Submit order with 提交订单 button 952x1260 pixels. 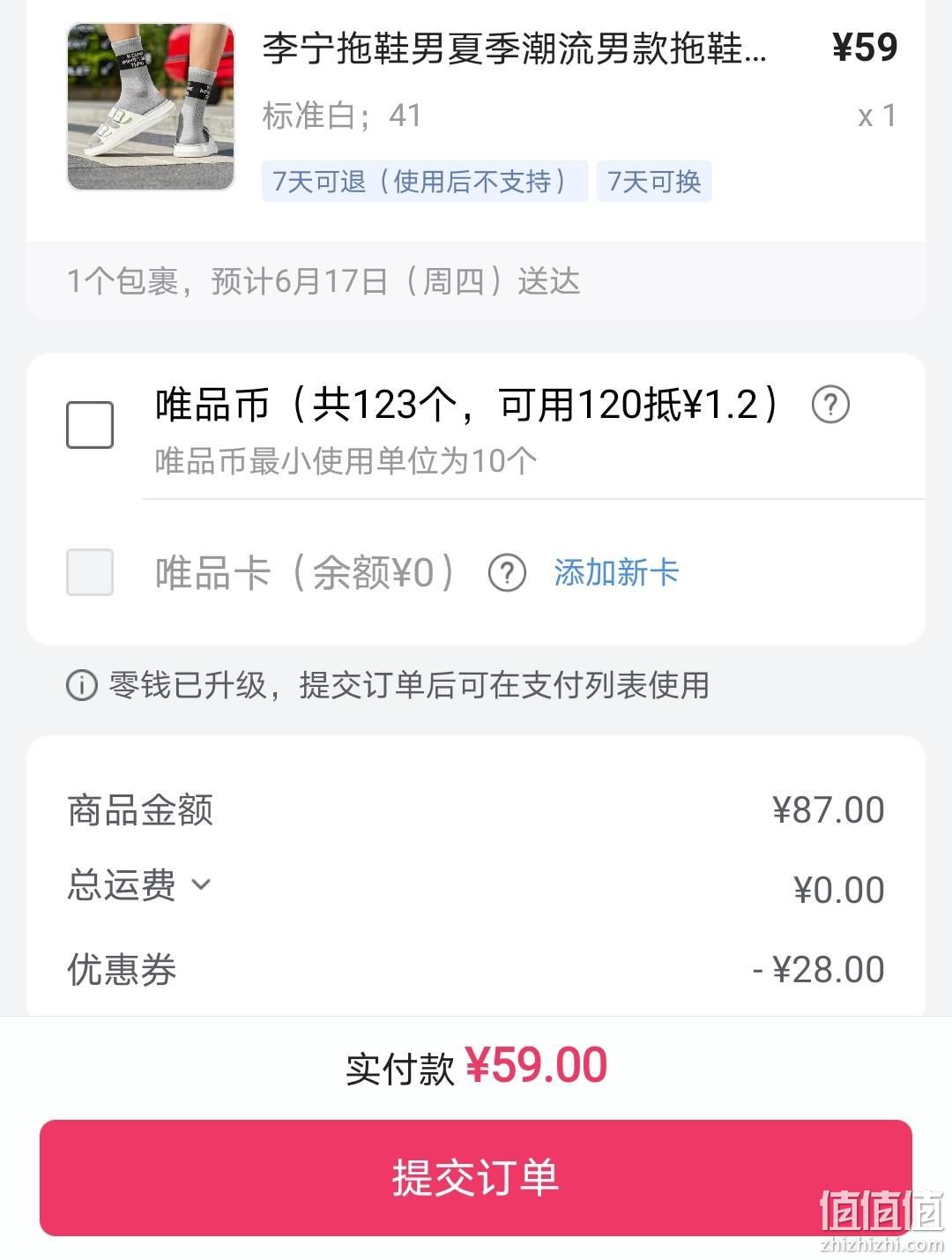tap(476, 1178)
